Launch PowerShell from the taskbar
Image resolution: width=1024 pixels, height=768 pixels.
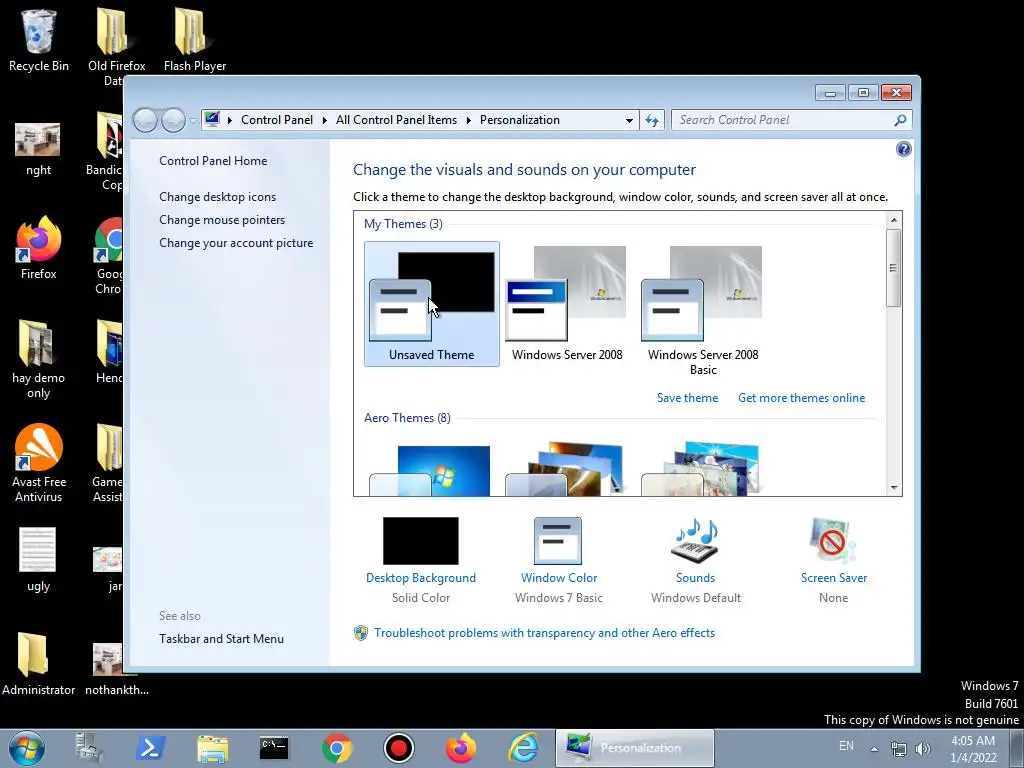[150, 748]
